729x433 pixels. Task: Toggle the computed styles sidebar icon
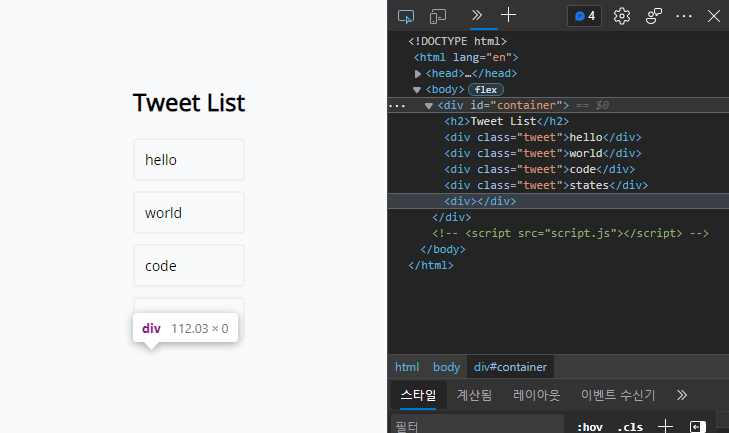(x=697, y=426)
